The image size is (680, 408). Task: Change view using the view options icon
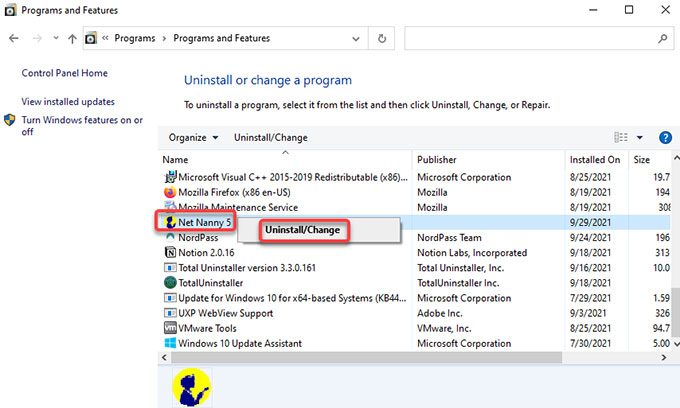(621, 137)
